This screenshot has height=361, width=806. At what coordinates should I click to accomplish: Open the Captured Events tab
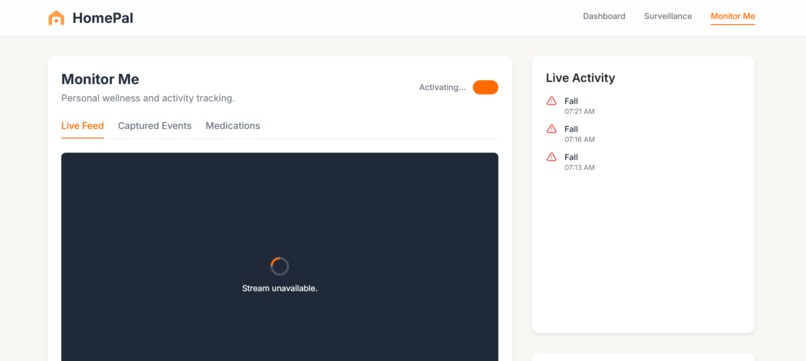click(x=155, y=126)
